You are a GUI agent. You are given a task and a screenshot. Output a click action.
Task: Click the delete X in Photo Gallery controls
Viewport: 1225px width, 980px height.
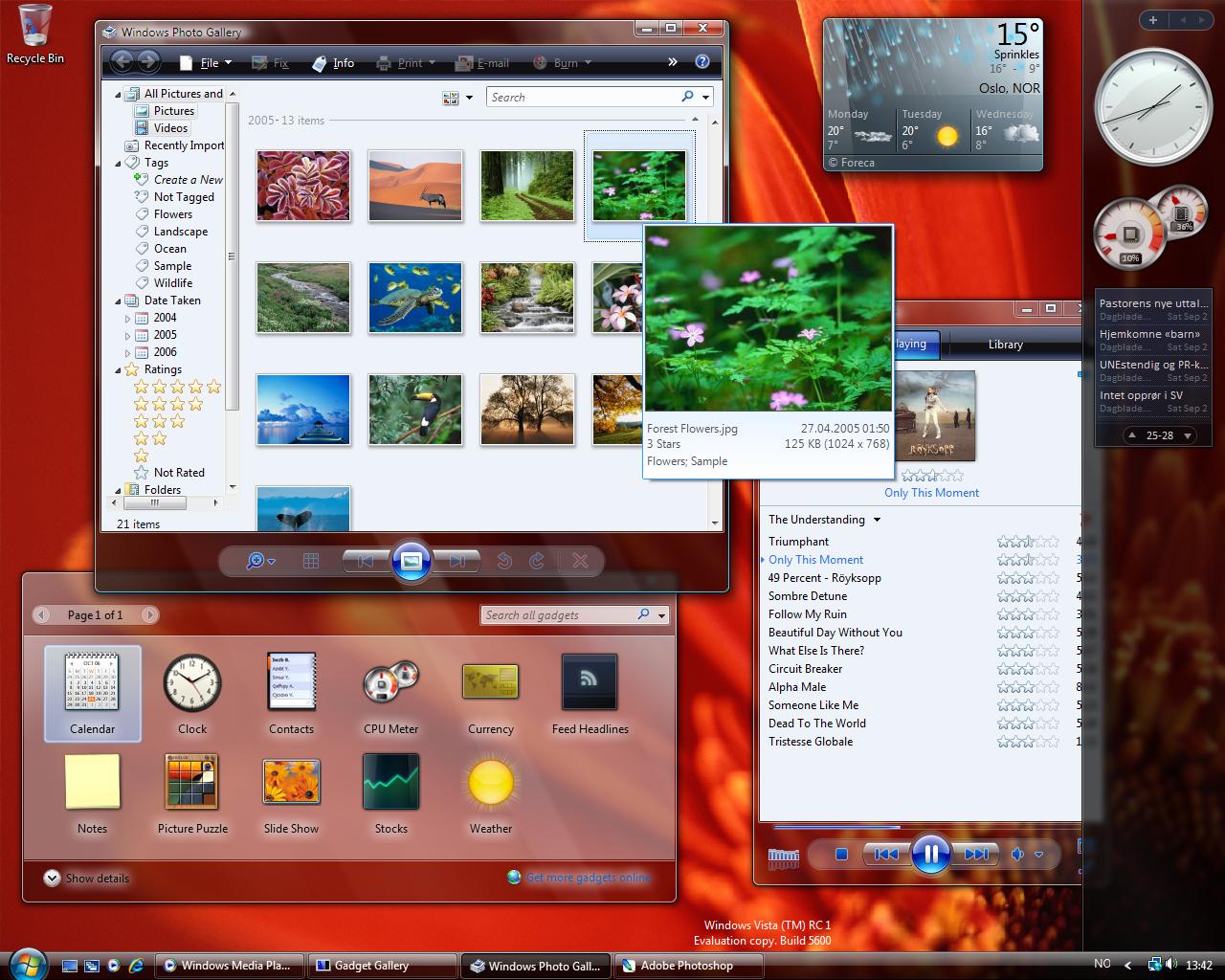(x=580, y=562)
